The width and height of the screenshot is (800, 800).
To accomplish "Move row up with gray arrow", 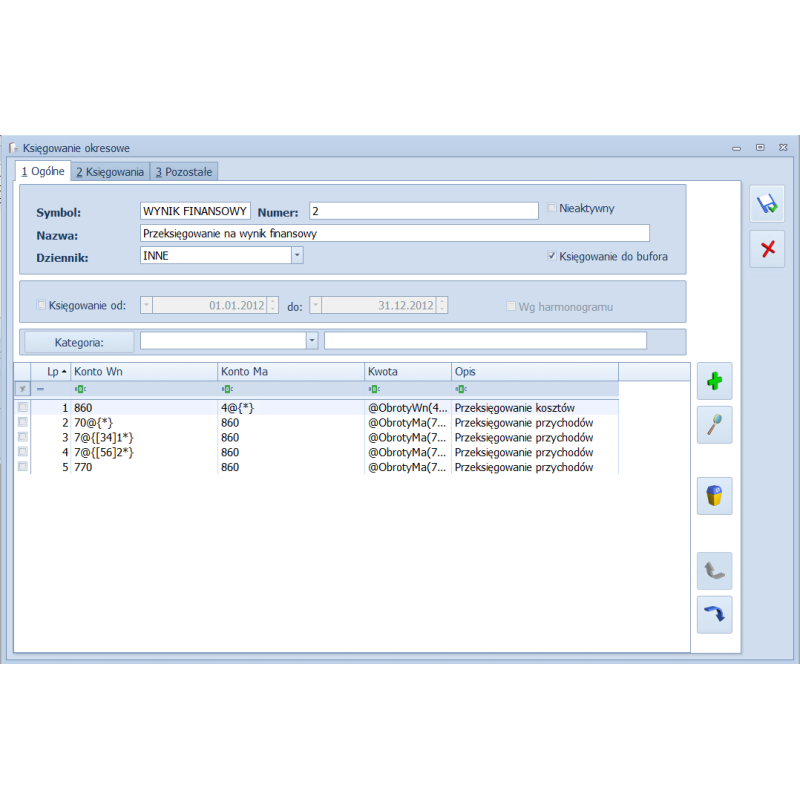I will click(x=714, y=571).
